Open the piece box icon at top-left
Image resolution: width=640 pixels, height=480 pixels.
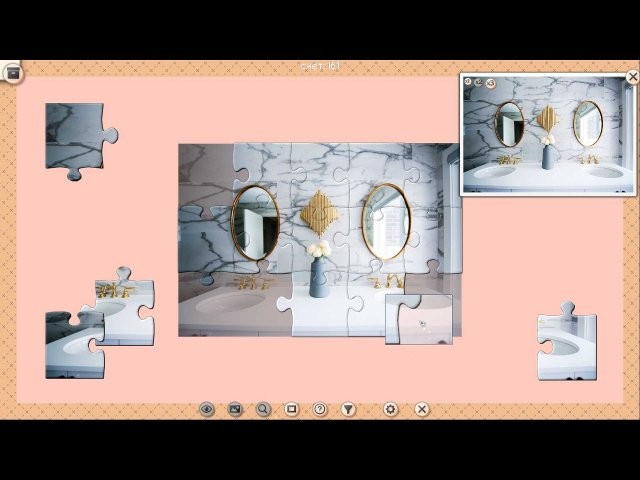click(12, 72)
